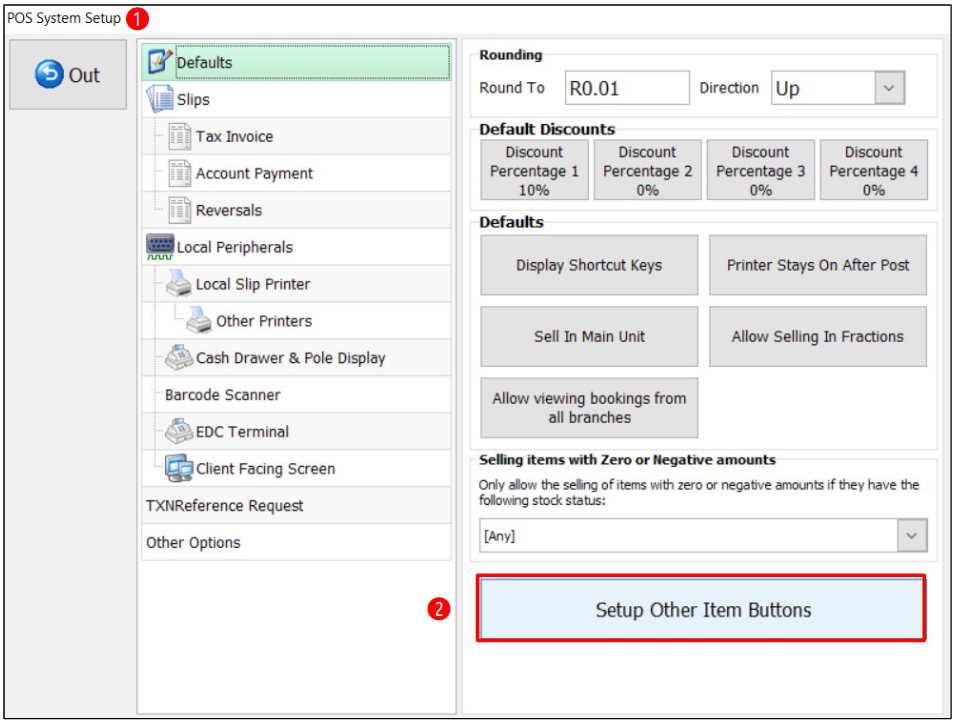Edit Discount Percentage 2 button

pyautogui.click(x=647, y=170)
